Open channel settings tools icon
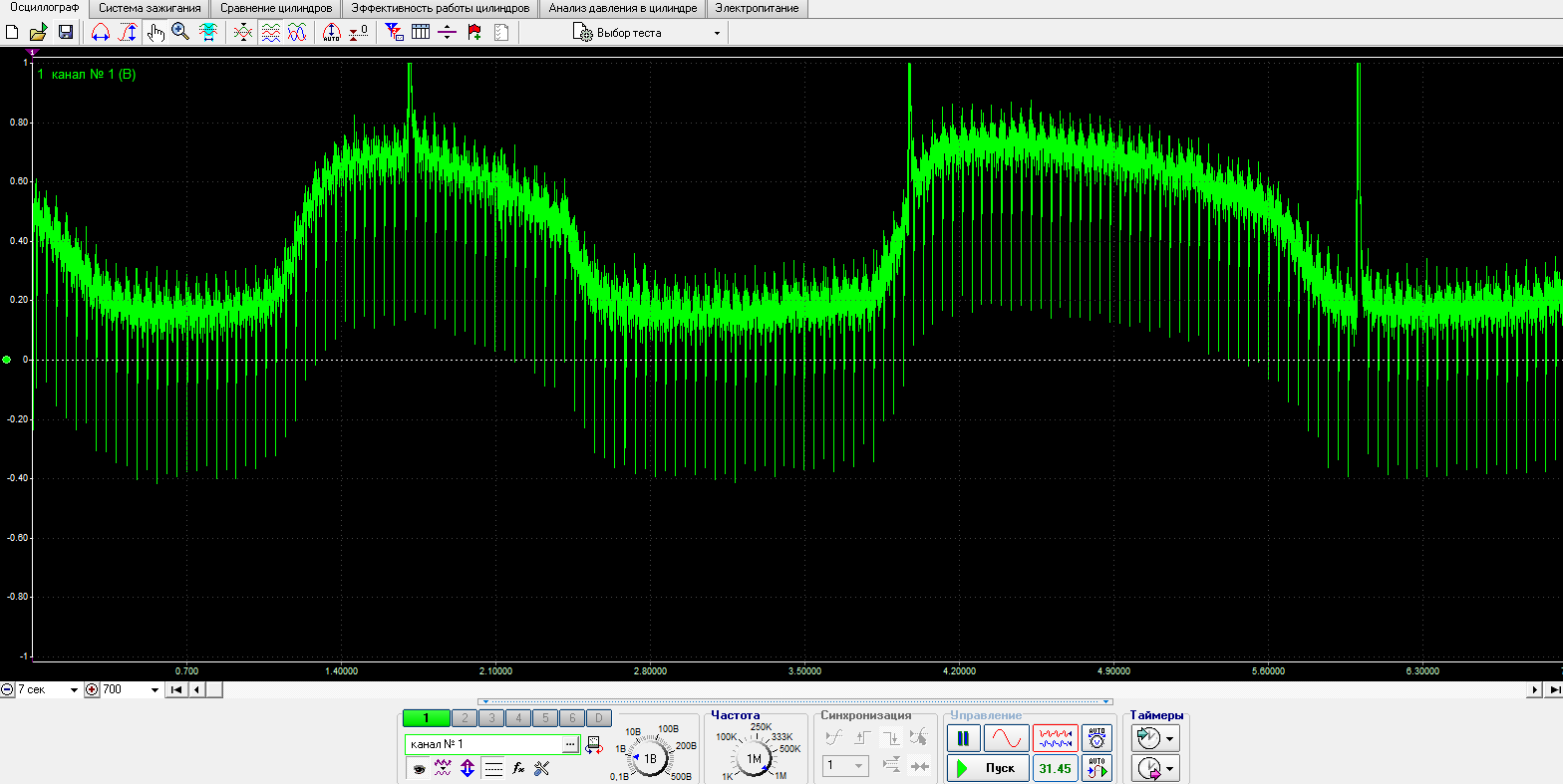The image size is (1563, 784). click(x=542, y=768)
